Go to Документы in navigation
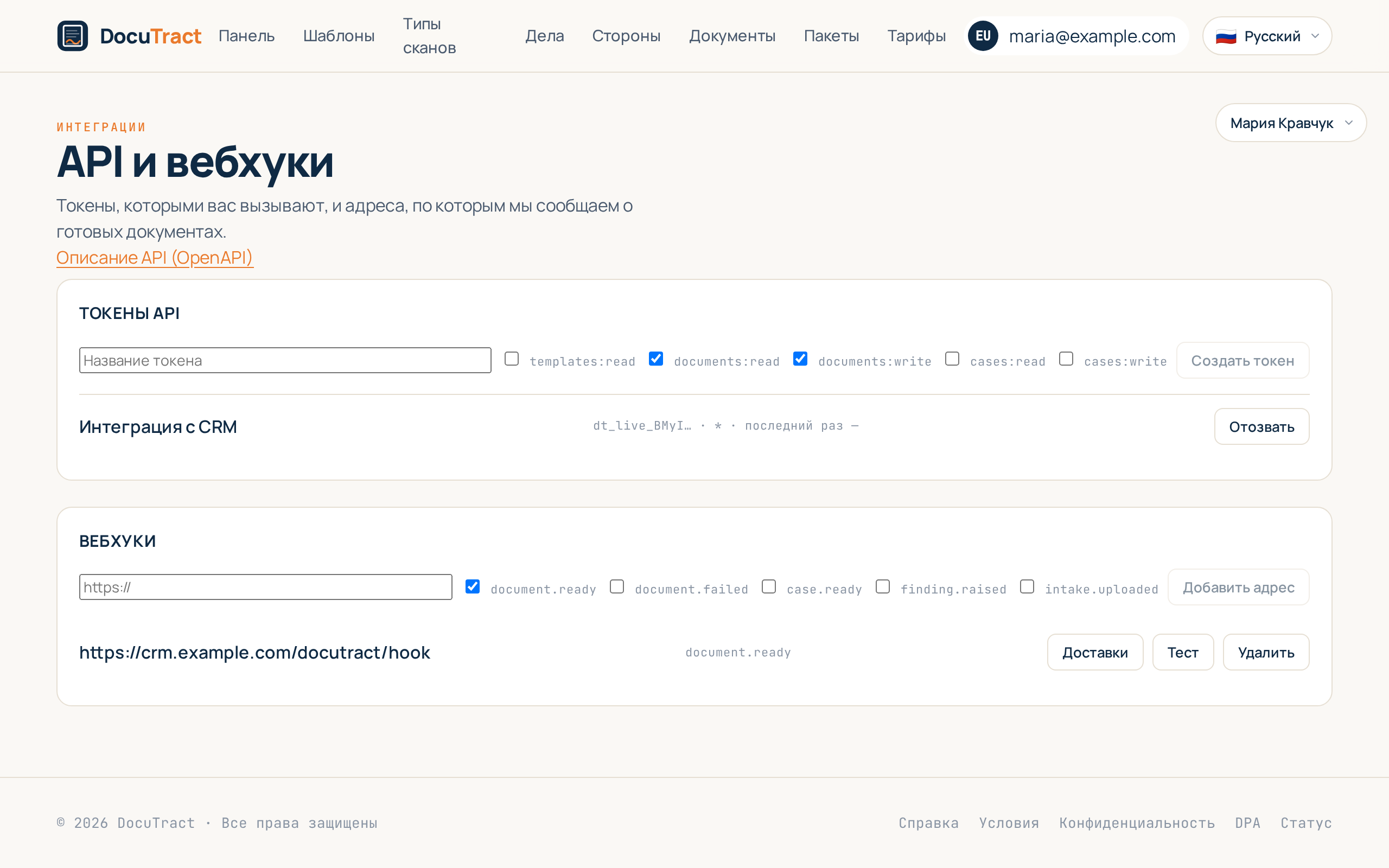Viewport: 1389px width, 868px height. (x=732, y=36)
